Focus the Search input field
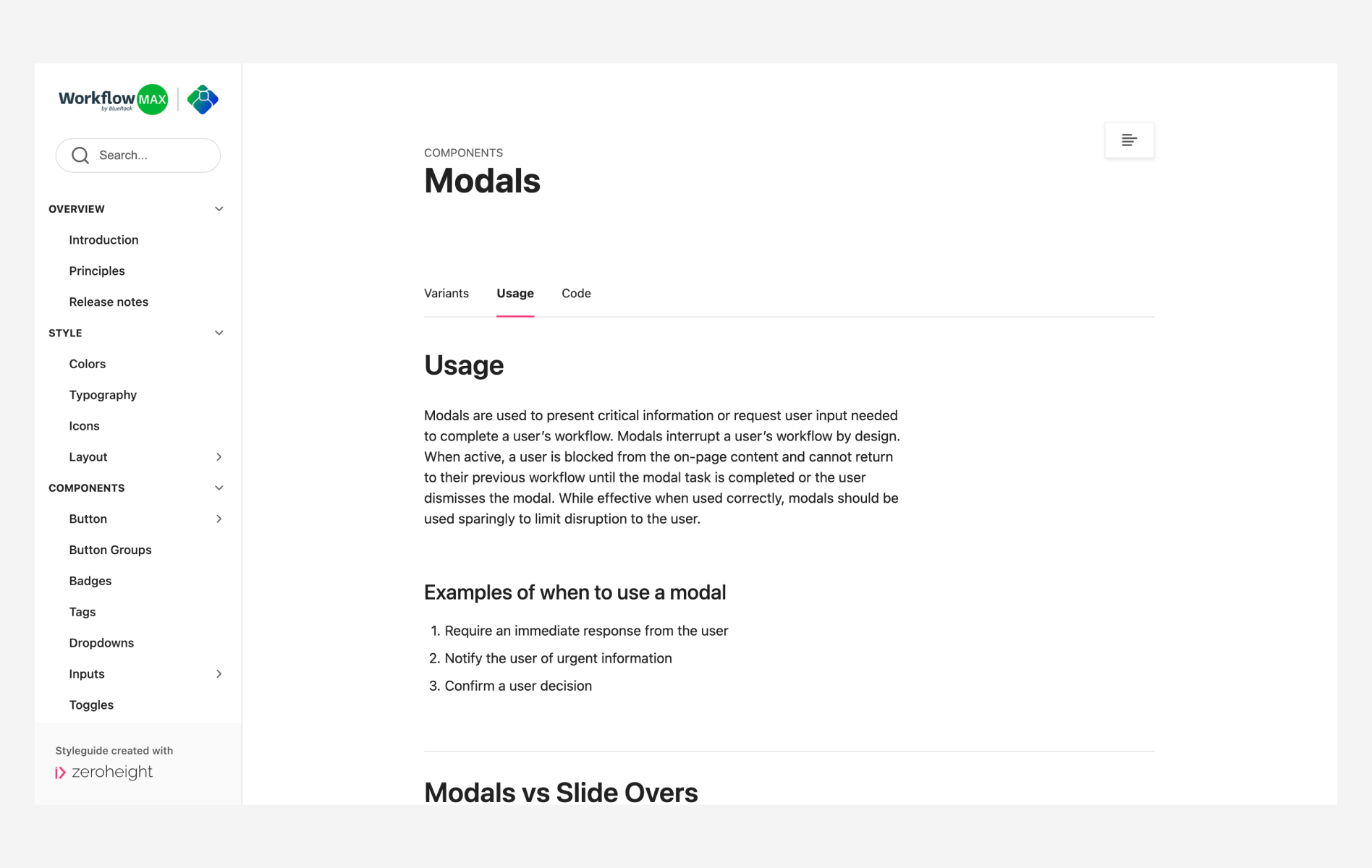Image resolution: width=1372 pixels, height=868 pixels. point(138,156)
